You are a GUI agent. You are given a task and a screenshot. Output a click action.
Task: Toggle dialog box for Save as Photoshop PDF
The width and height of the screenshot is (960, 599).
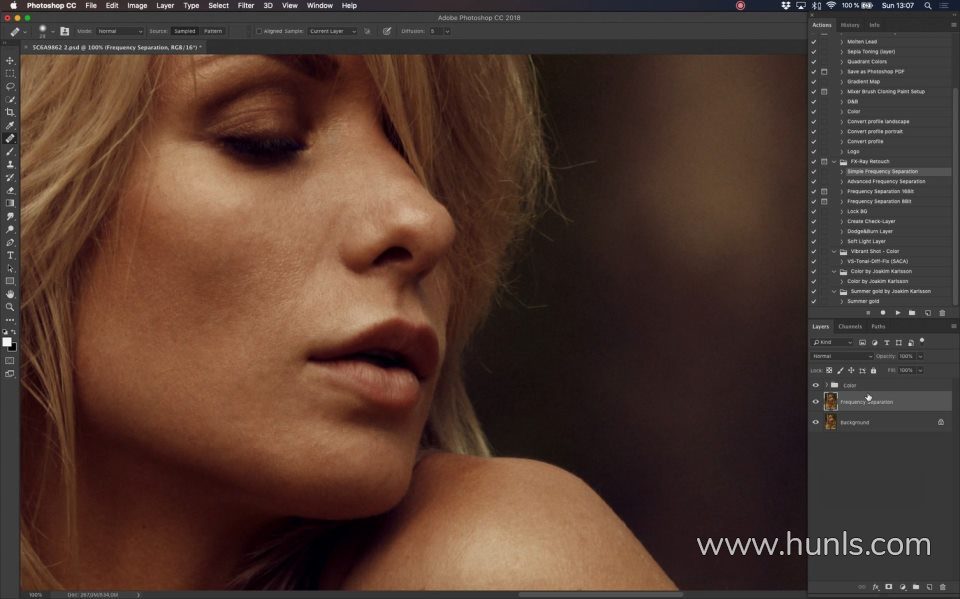click(x=824, y=72)
